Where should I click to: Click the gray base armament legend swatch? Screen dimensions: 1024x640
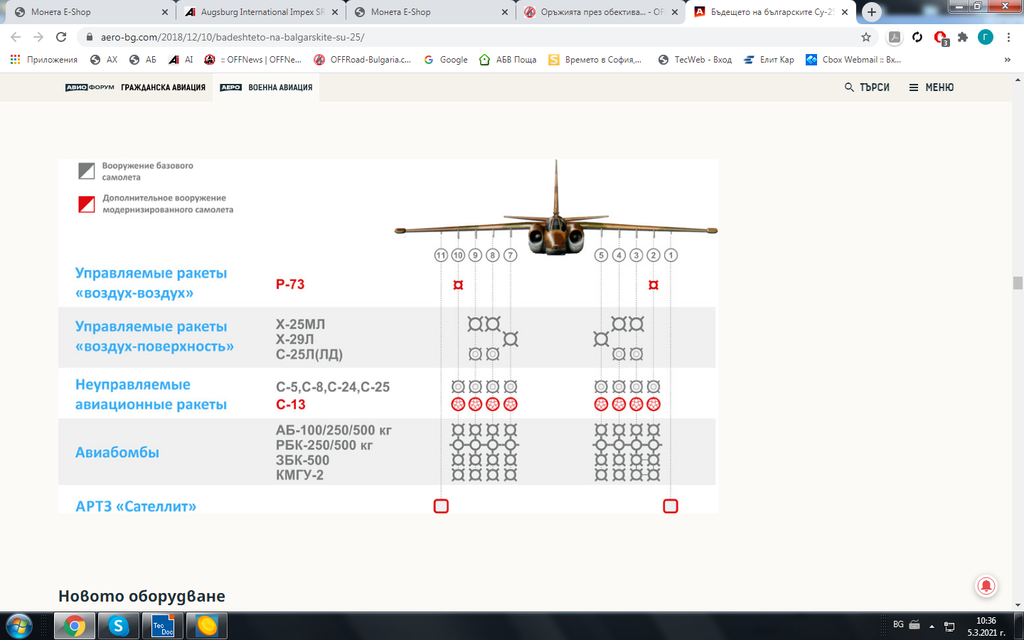[x=86, y=171]
